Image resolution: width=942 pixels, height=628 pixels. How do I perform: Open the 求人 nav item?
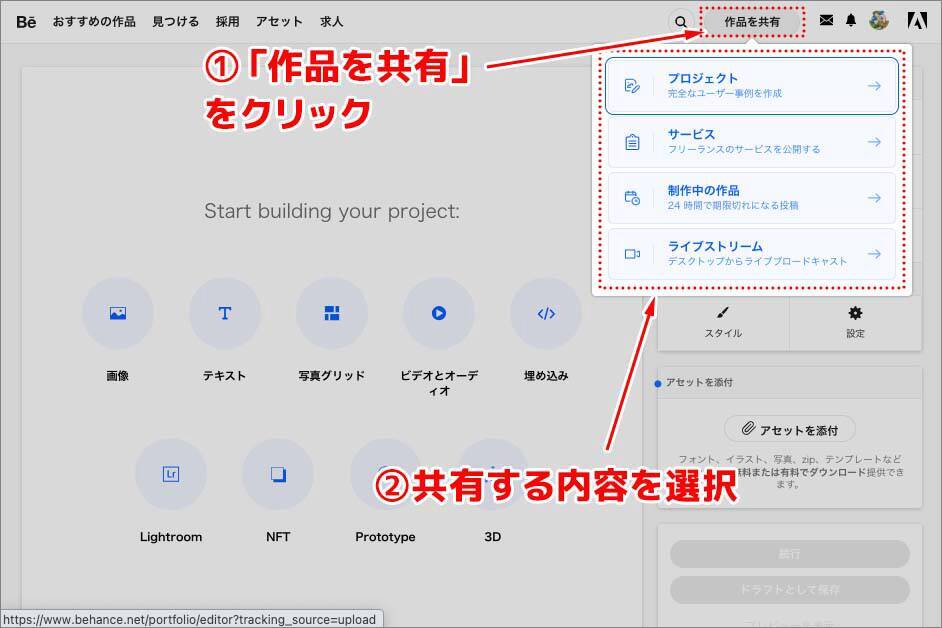(x=332, y=22)
